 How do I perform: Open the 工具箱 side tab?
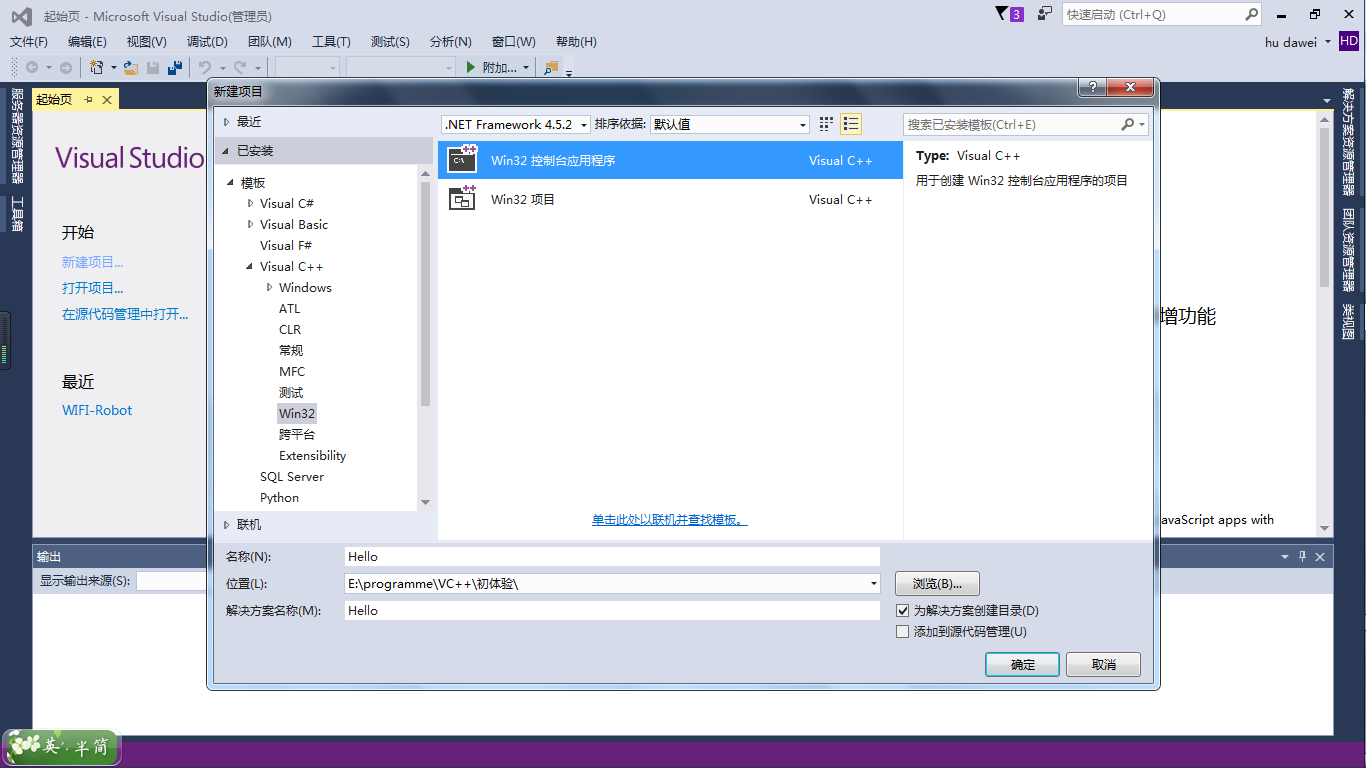tap(16, 213)
